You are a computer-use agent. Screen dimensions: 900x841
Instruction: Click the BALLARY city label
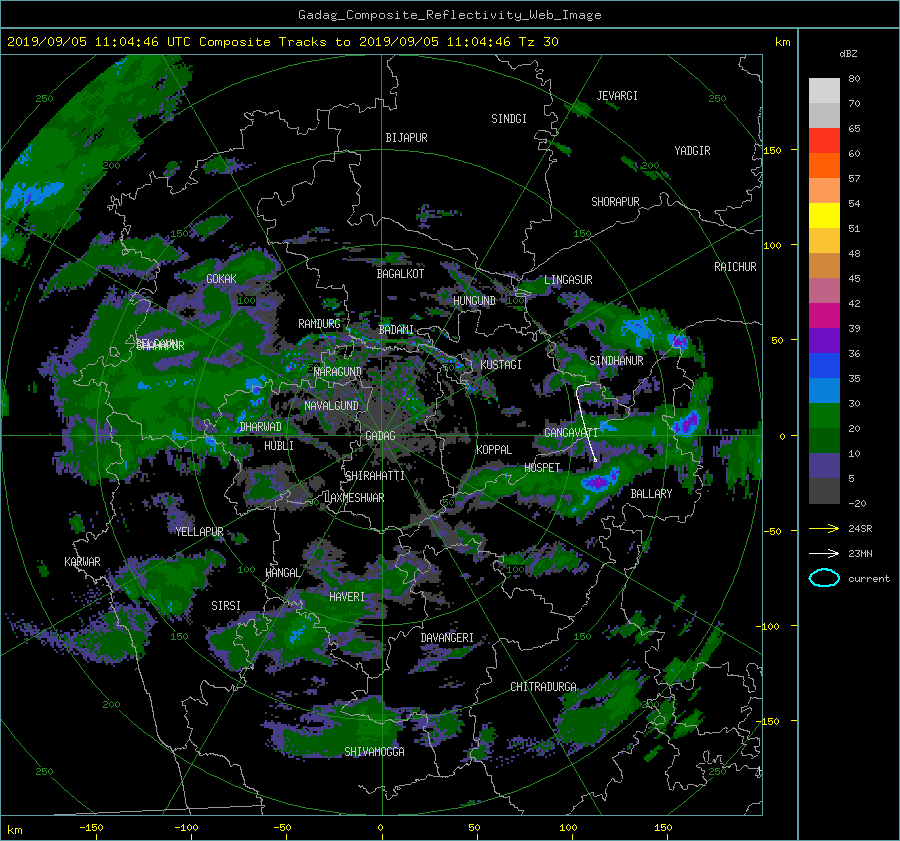pyautogui.click(x=651, y=494)
